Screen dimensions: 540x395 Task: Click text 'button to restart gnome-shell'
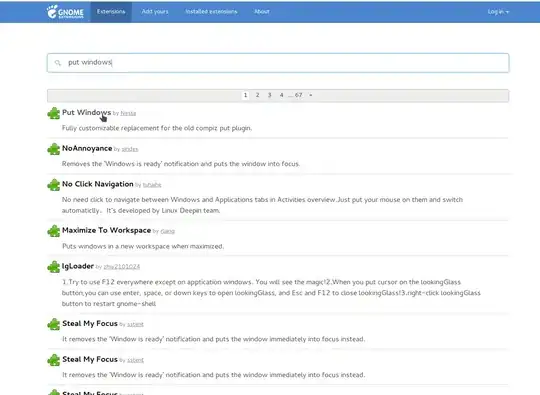(109, 304)
